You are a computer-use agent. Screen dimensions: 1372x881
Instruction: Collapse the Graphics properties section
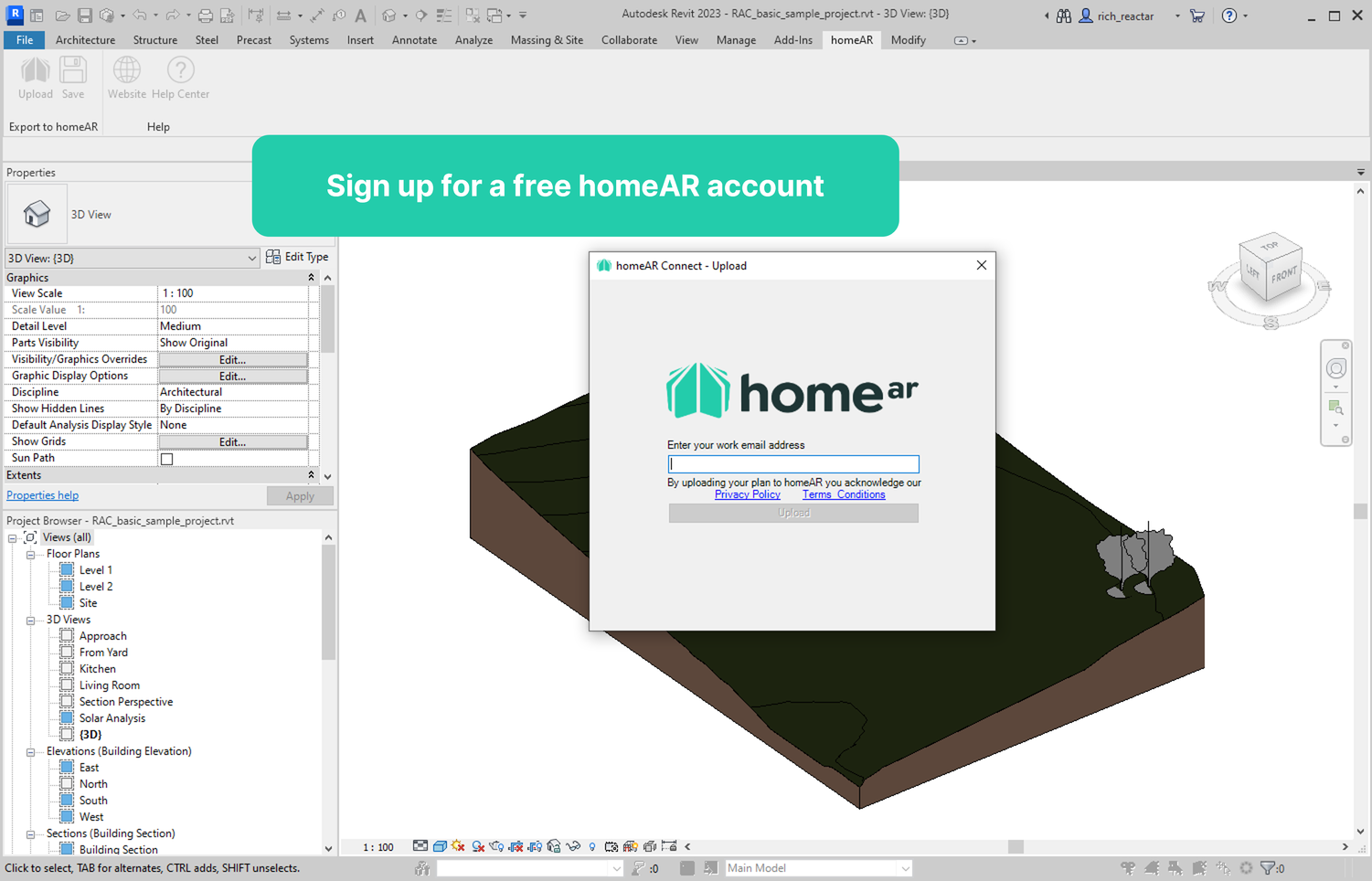tap(311, 278)
